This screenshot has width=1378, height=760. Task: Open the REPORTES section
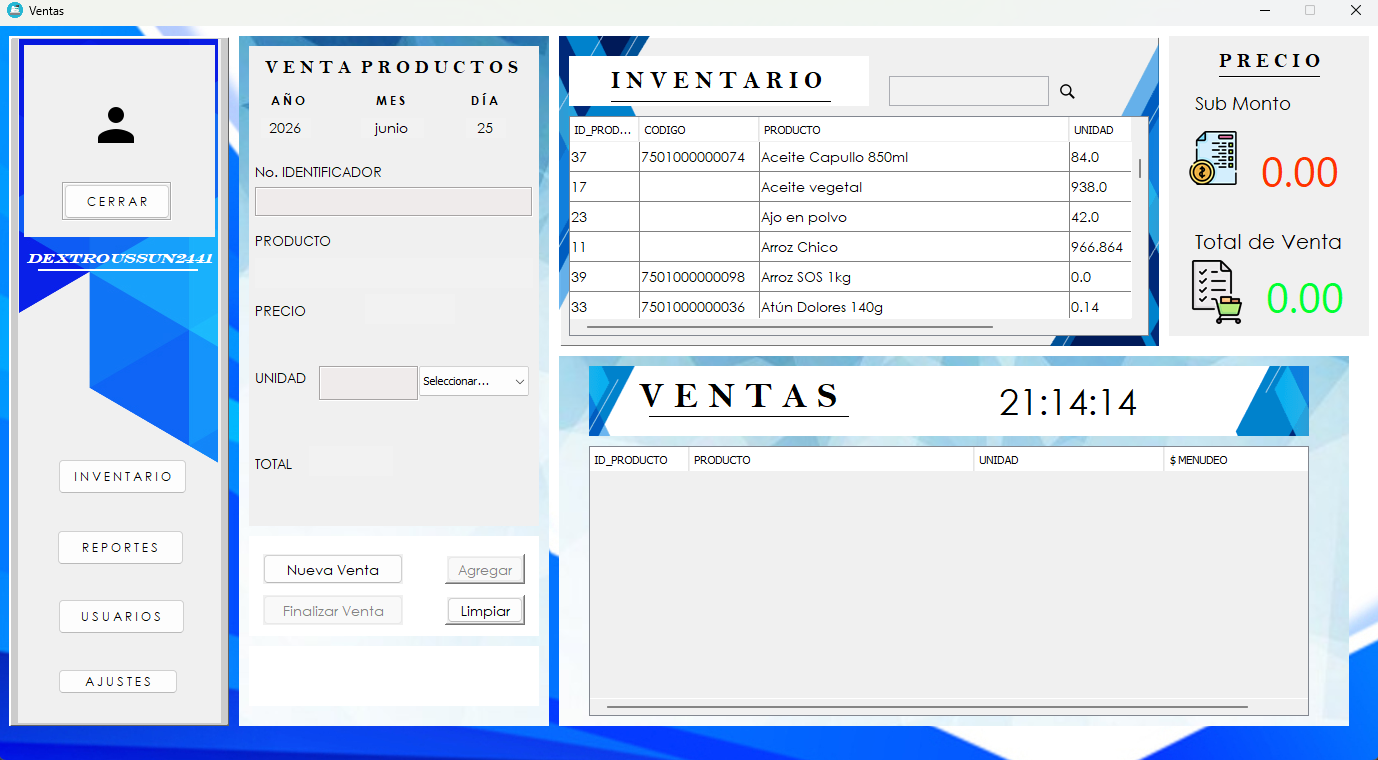120,548
